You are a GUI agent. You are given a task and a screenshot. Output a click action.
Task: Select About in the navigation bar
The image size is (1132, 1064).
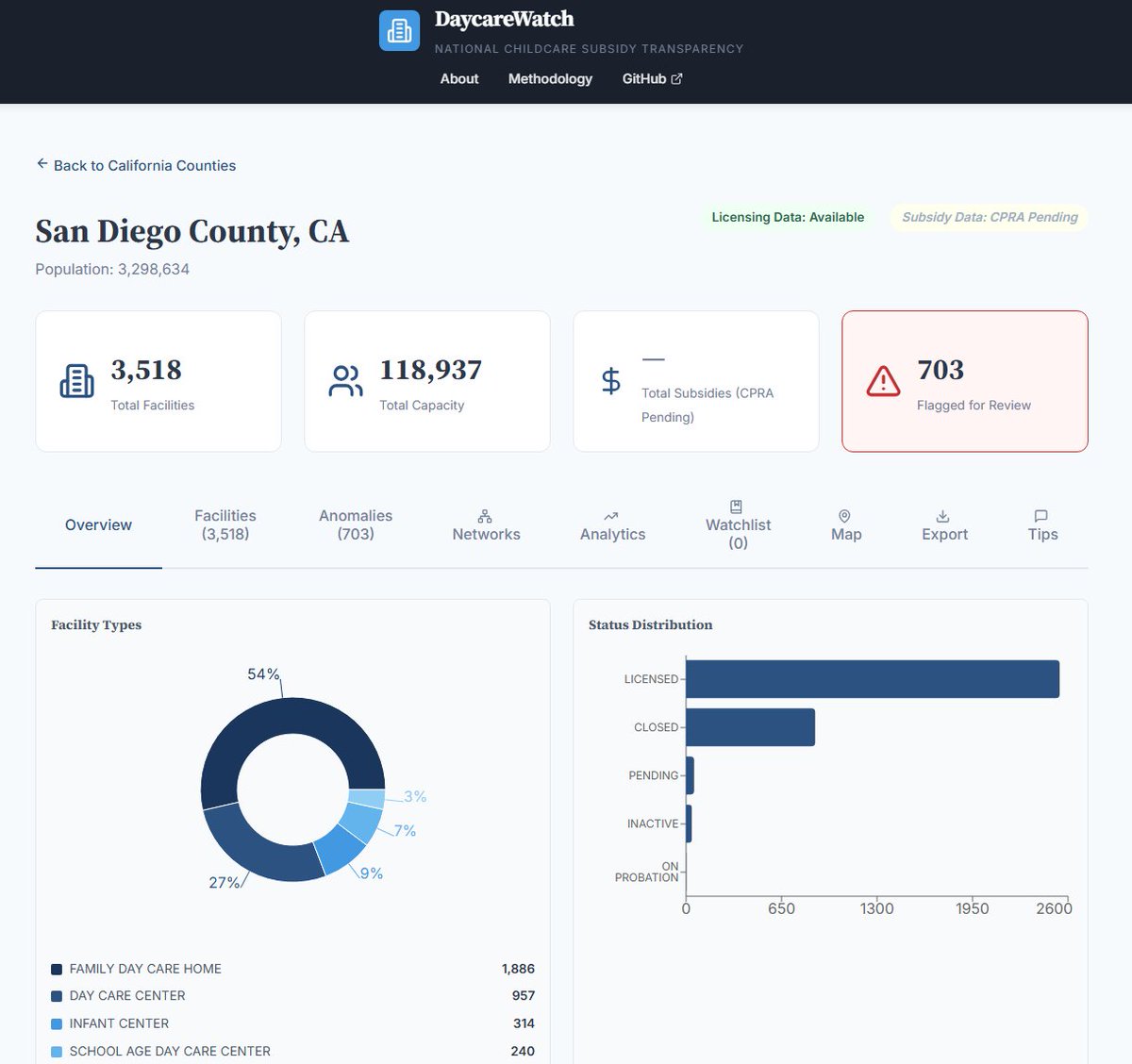(458, 79)
